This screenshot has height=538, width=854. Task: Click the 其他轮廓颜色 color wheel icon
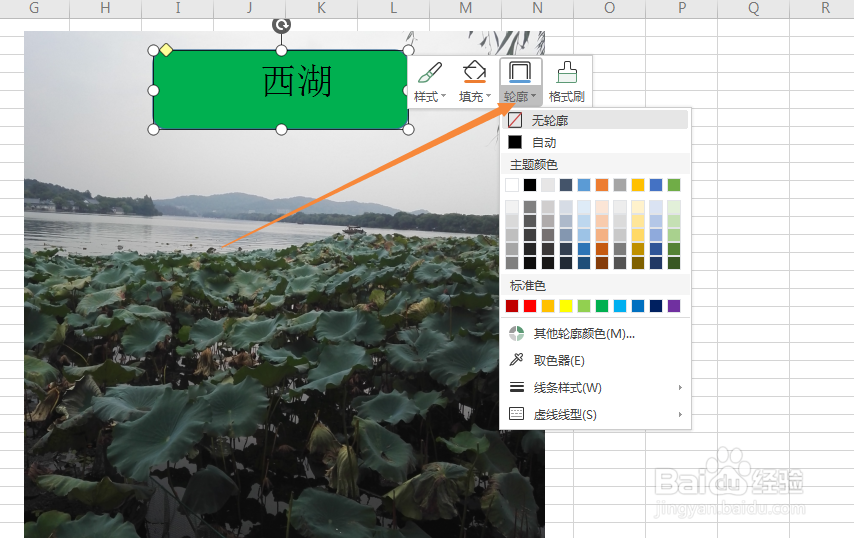[516, 333]
